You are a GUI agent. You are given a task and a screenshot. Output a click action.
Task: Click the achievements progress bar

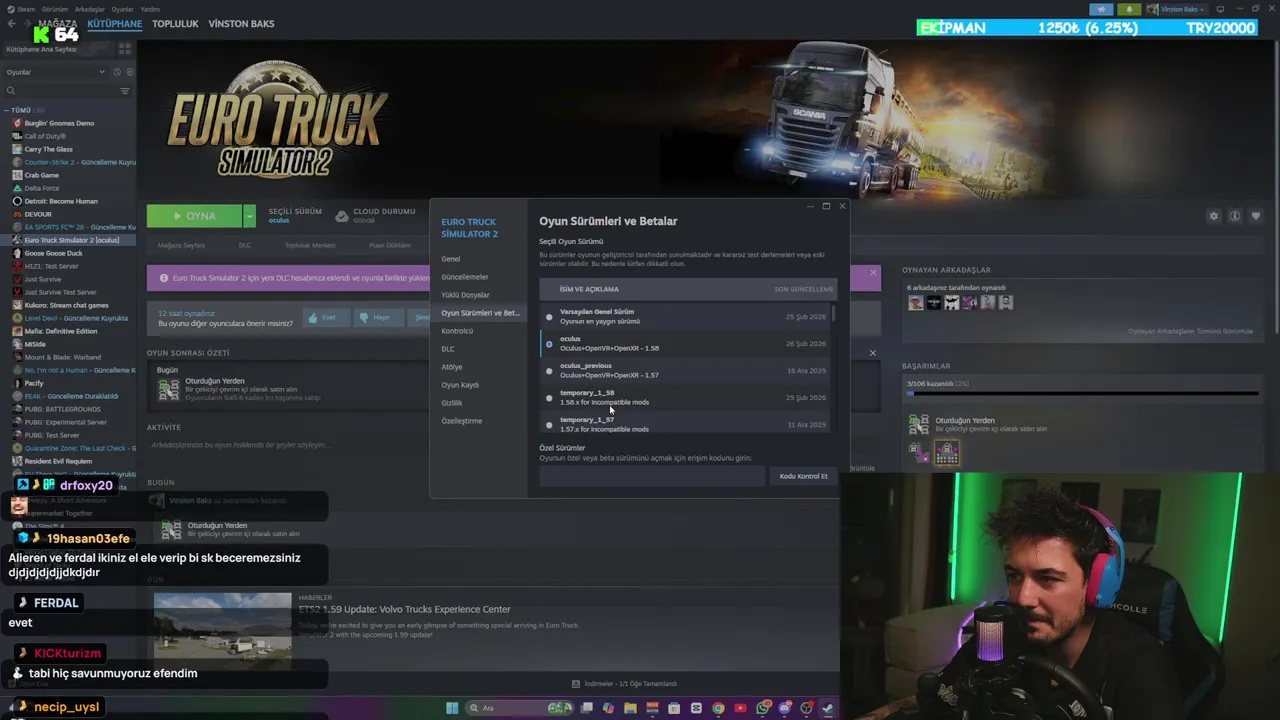tap(1082, 394)
